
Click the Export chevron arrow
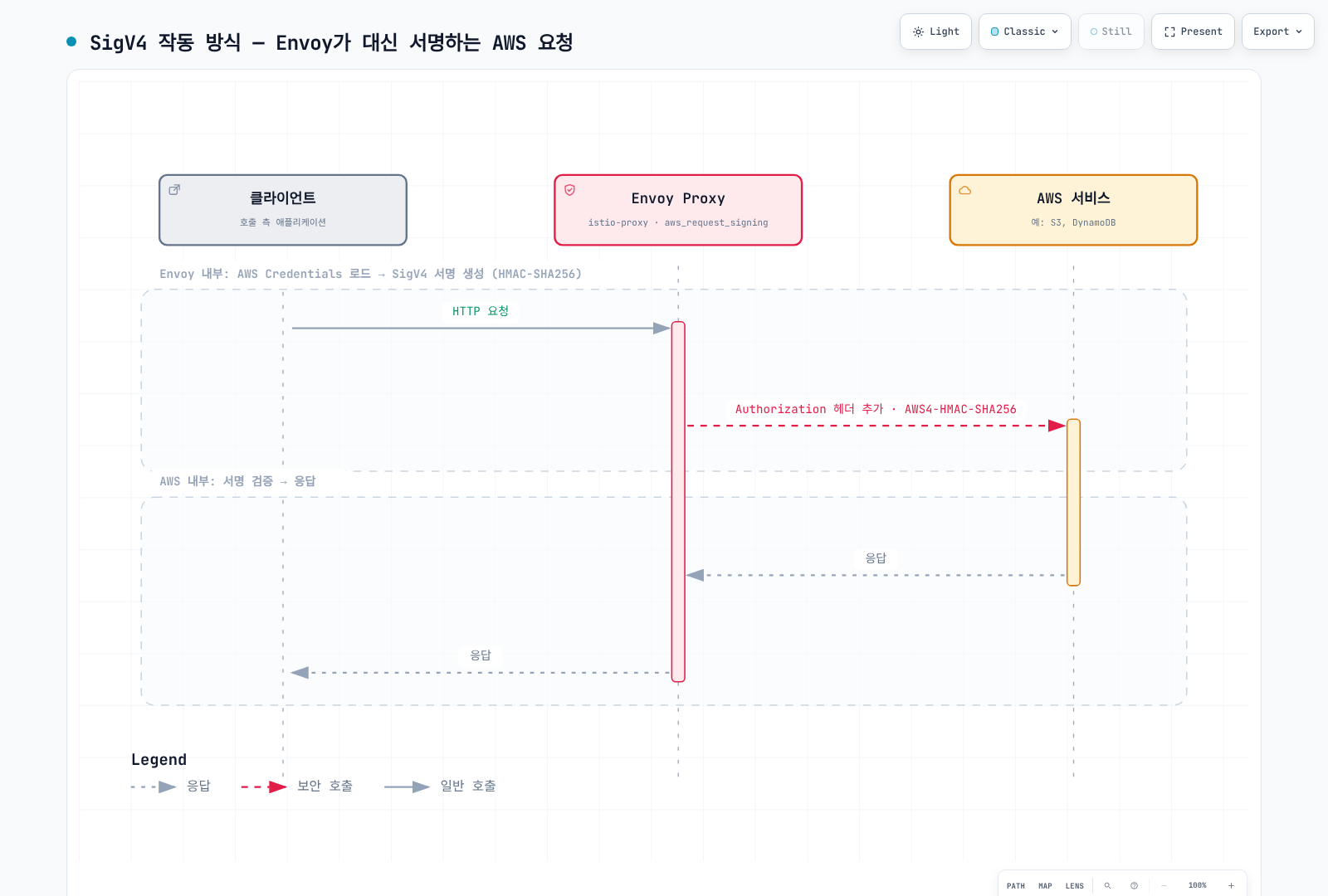[x=1299, y=32]
